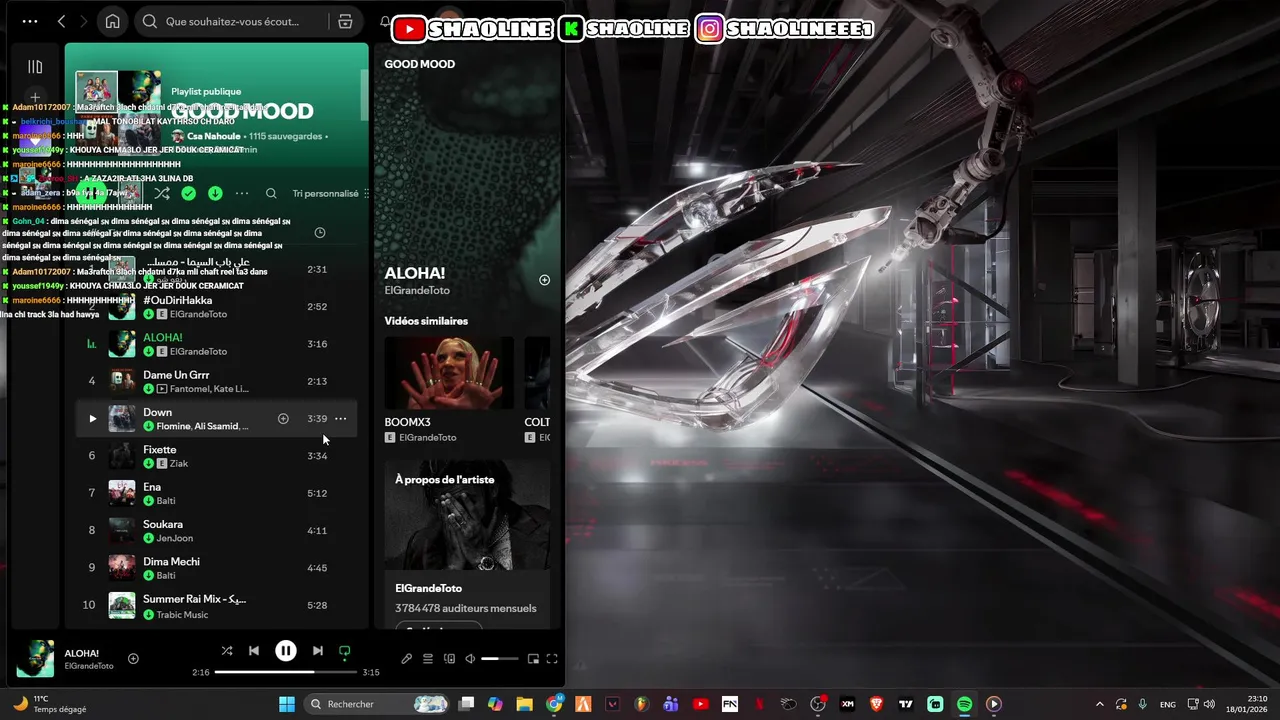Add ALOHA! to playlist in Now Playing panel
Screen dimensions: 1280x720
coord(544,280)
